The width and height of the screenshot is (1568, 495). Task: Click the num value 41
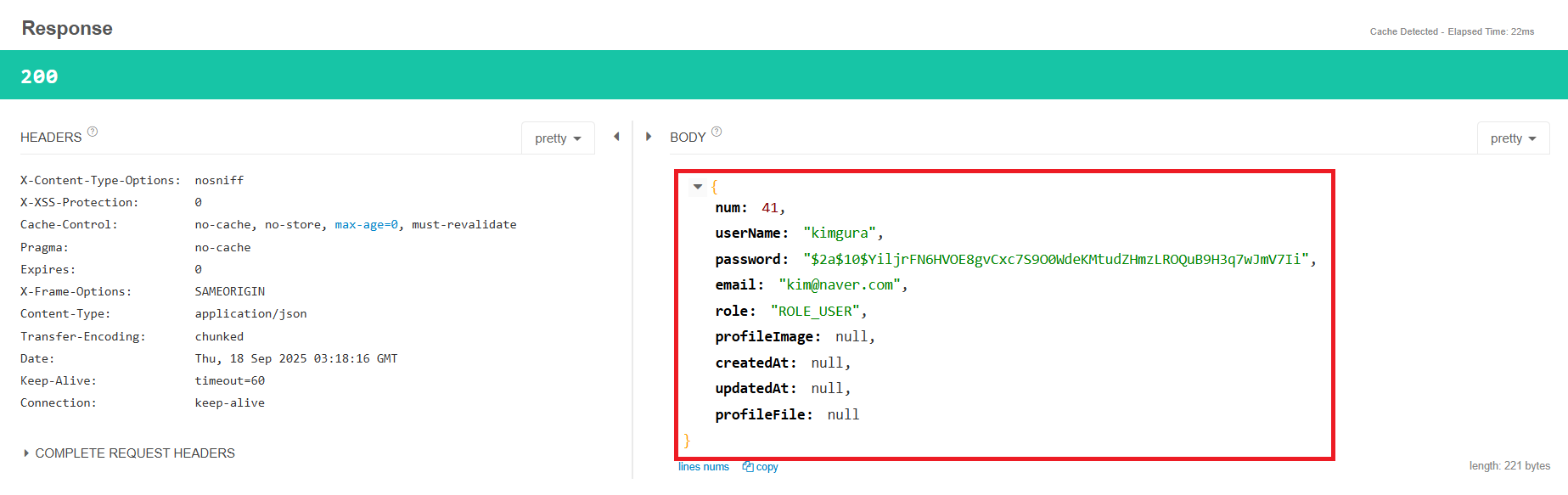coord(770,208)
